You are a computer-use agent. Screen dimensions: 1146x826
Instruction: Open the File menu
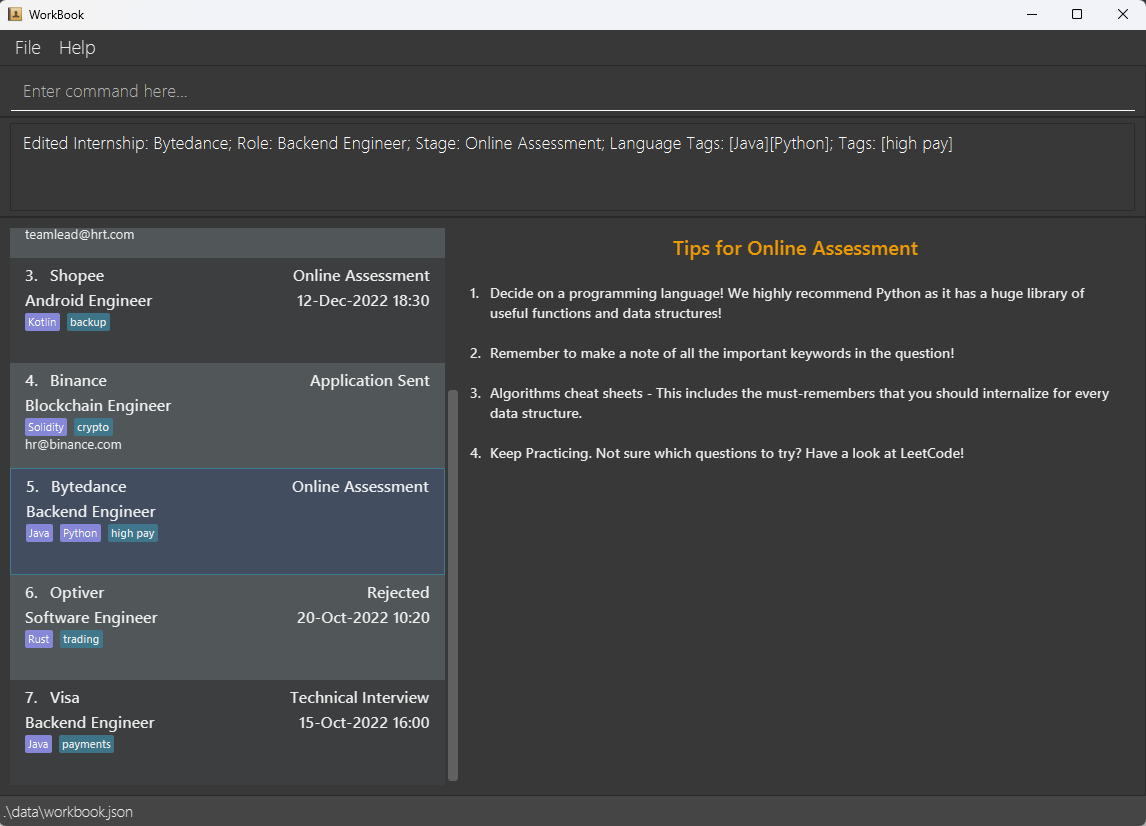click(x=28, y=48)
